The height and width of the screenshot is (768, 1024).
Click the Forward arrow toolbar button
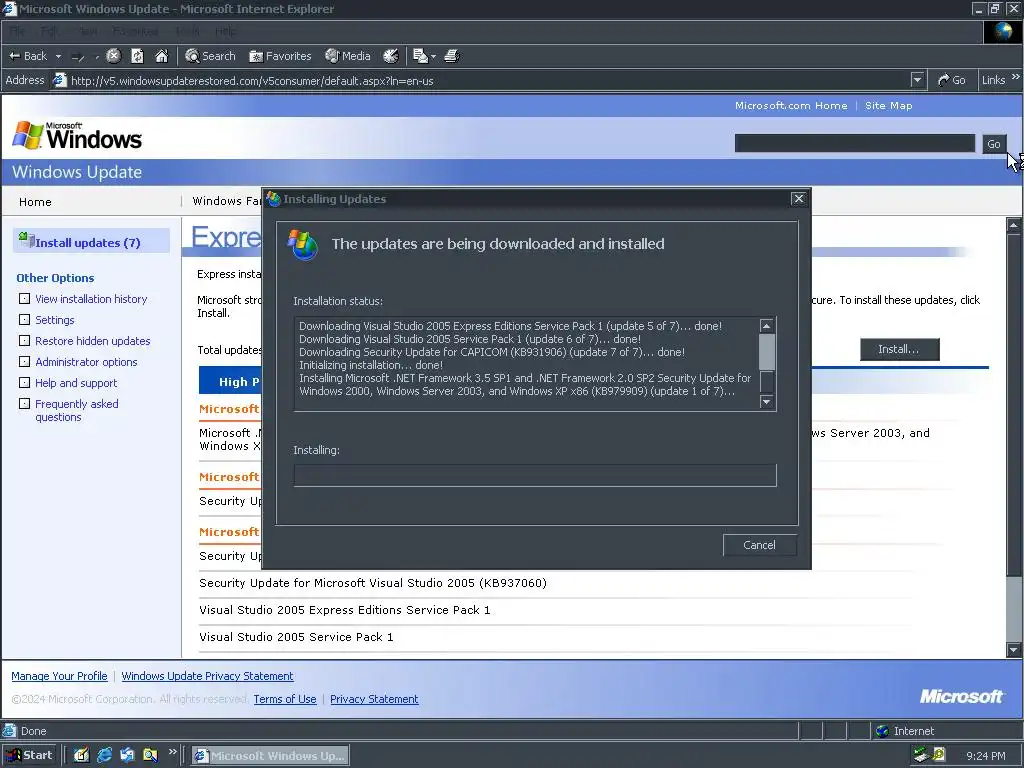tap(78, 57)
